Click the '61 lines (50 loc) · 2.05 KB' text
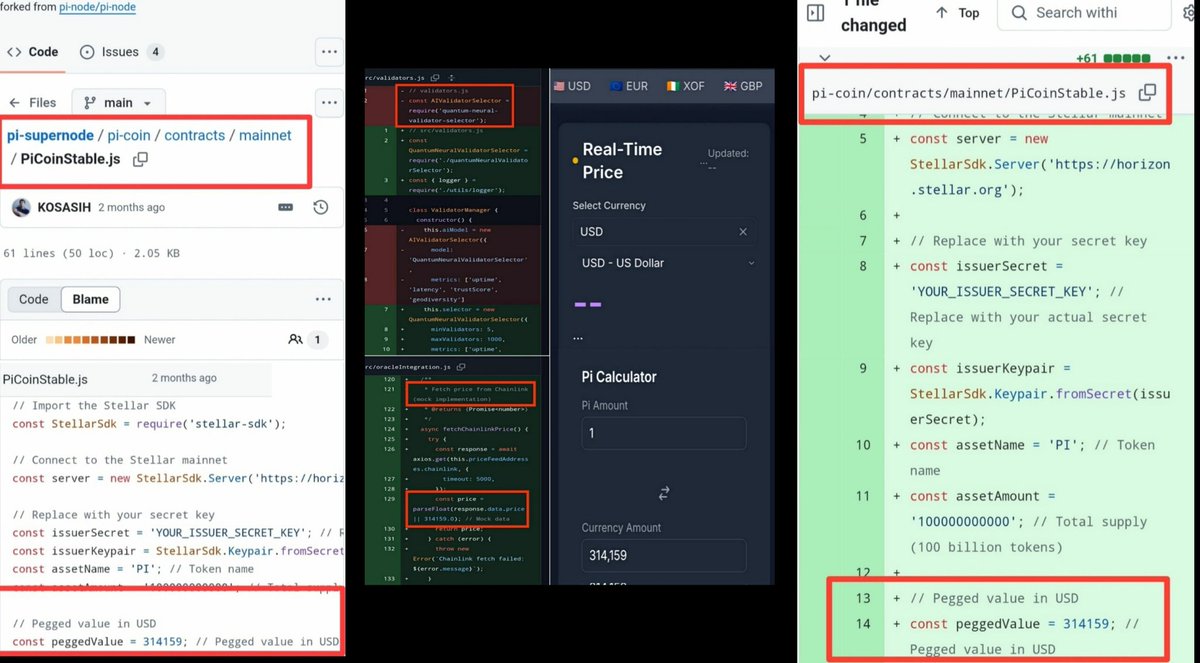 (92, 254)
